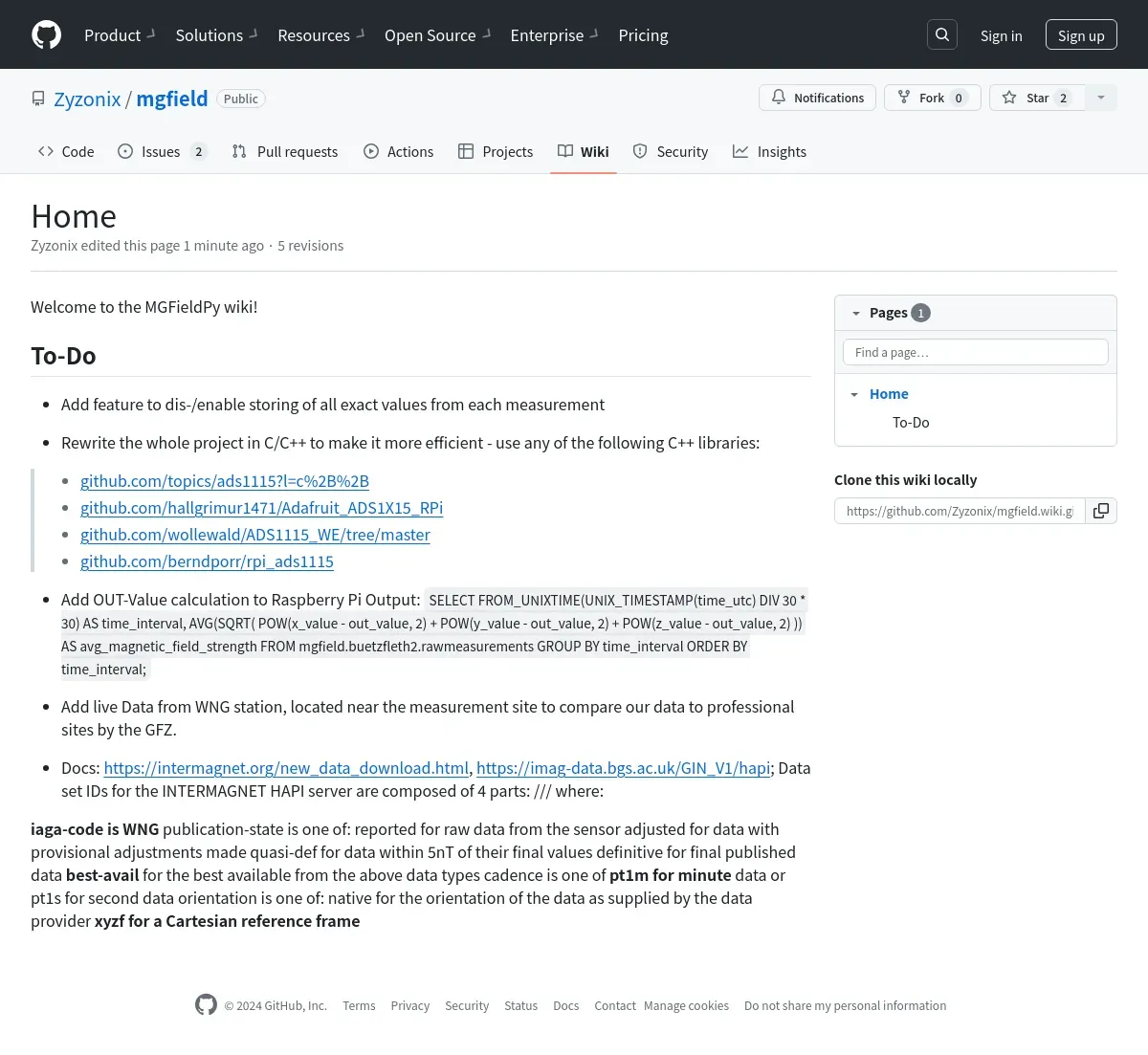
Task: Select the wiki clone URL field
Action: coord(960,511)
